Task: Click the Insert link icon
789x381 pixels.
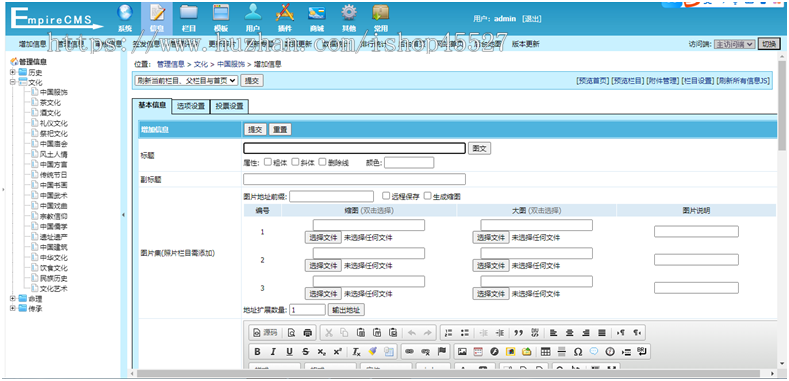Action: (x=410, y=352)
